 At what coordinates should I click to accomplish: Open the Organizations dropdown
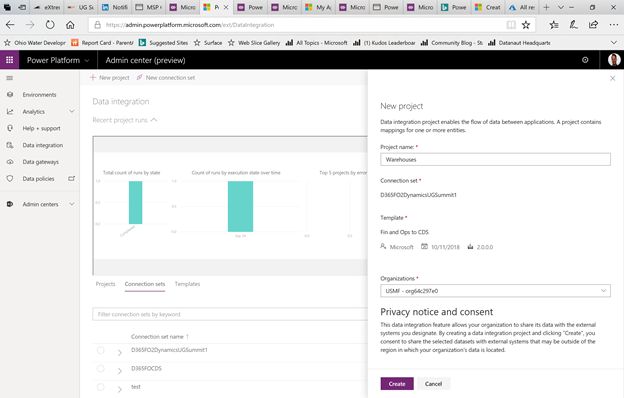coord(495,291)
